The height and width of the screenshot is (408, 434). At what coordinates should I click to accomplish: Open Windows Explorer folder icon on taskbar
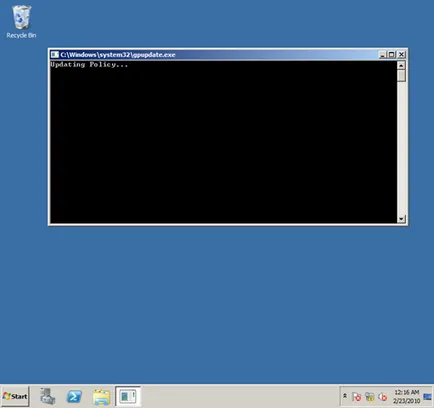pyautogui.click(x=101, y=397)
